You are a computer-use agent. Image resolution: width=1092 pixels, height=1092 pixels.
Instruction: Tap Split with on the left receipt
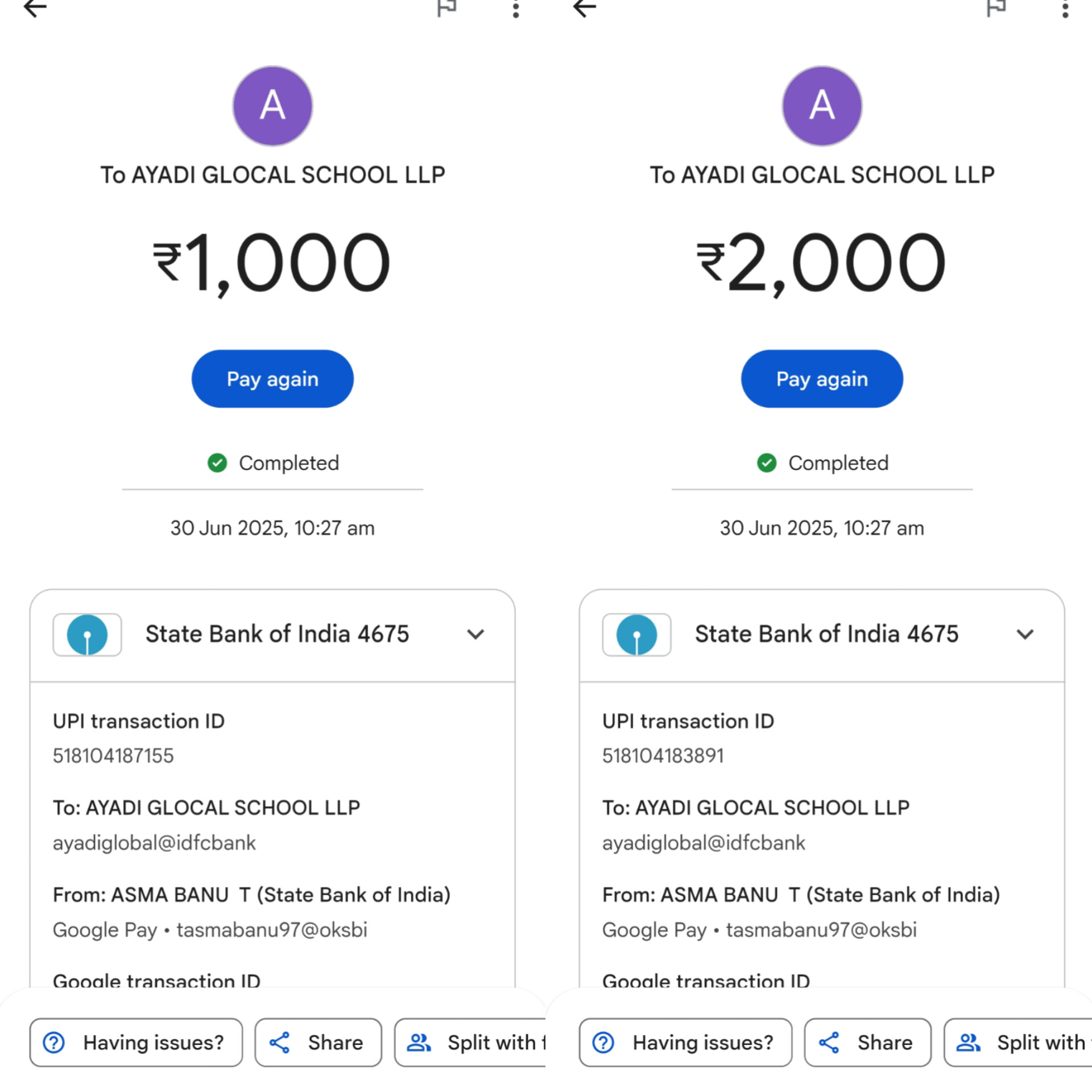tap(472, 1043)
